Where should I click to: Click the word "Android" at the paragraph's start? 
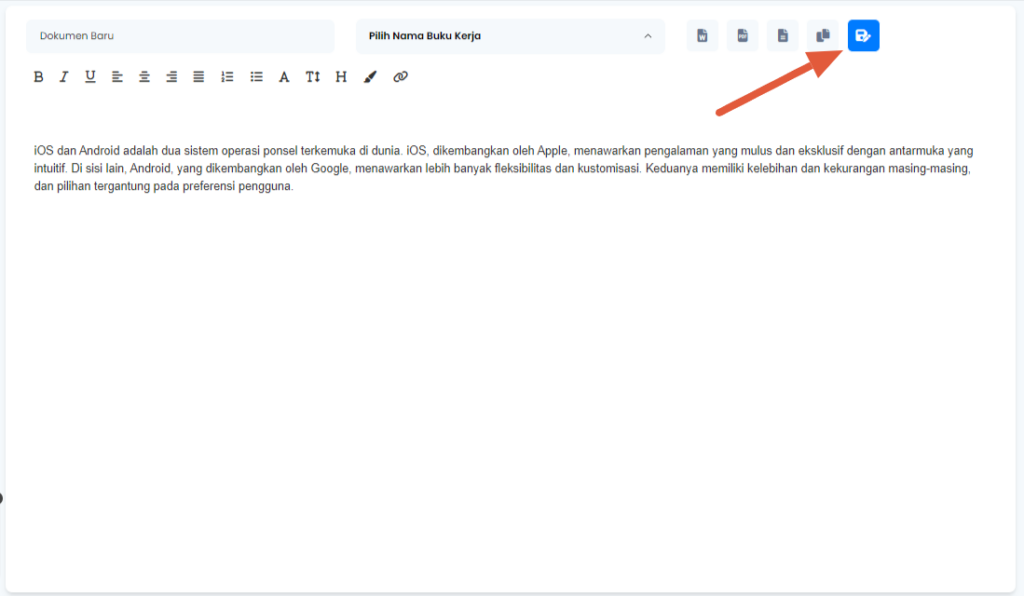[x=99, y=151]
